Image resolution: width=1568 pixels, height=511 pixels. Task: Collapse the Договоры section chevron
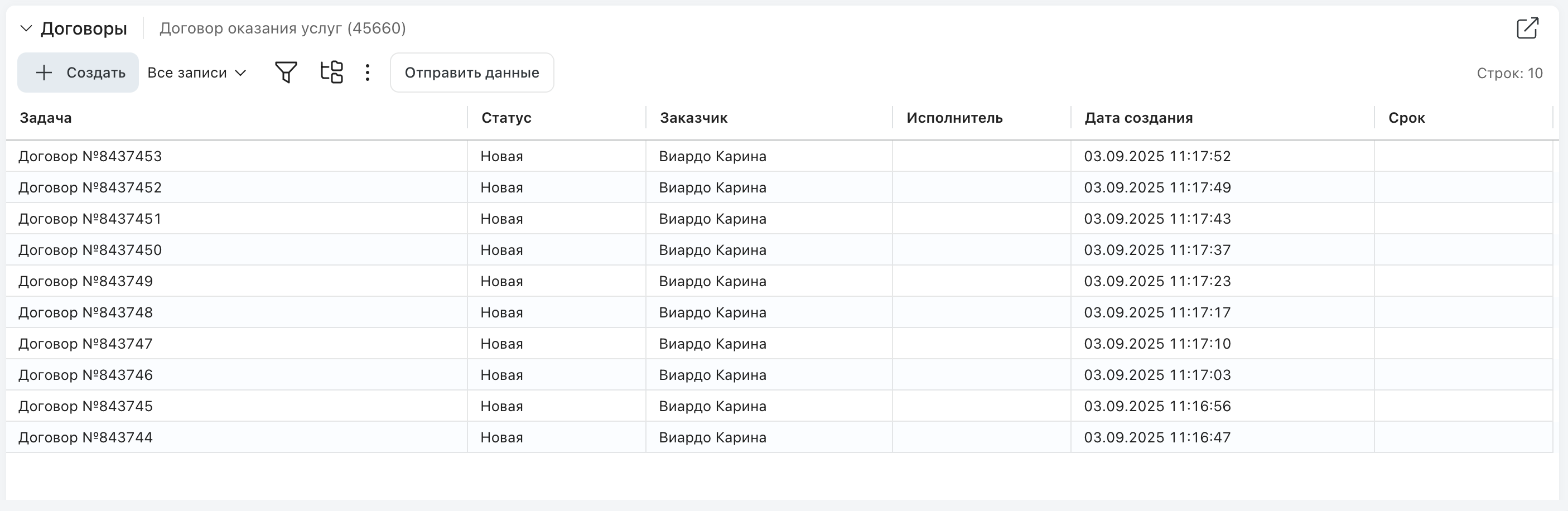point(26,28)
